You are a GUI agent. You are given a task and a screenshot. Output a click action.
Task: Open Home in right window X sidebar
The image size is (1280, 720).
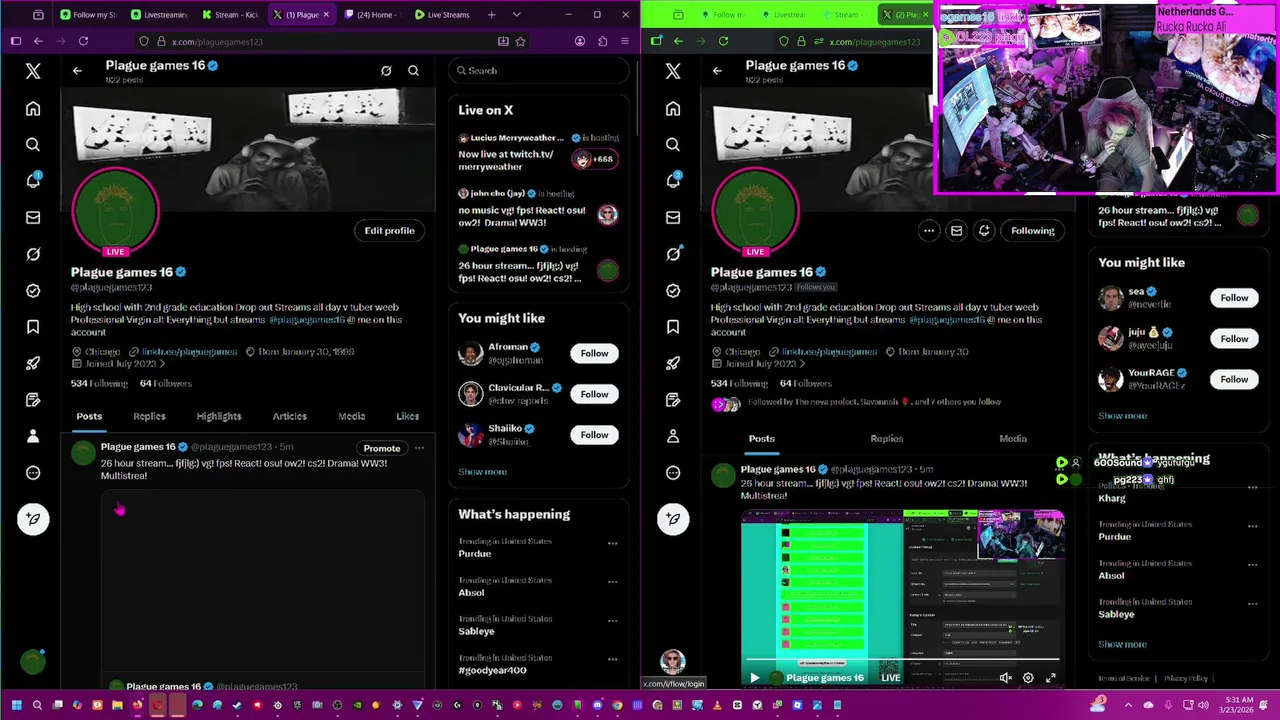(673, 109)
